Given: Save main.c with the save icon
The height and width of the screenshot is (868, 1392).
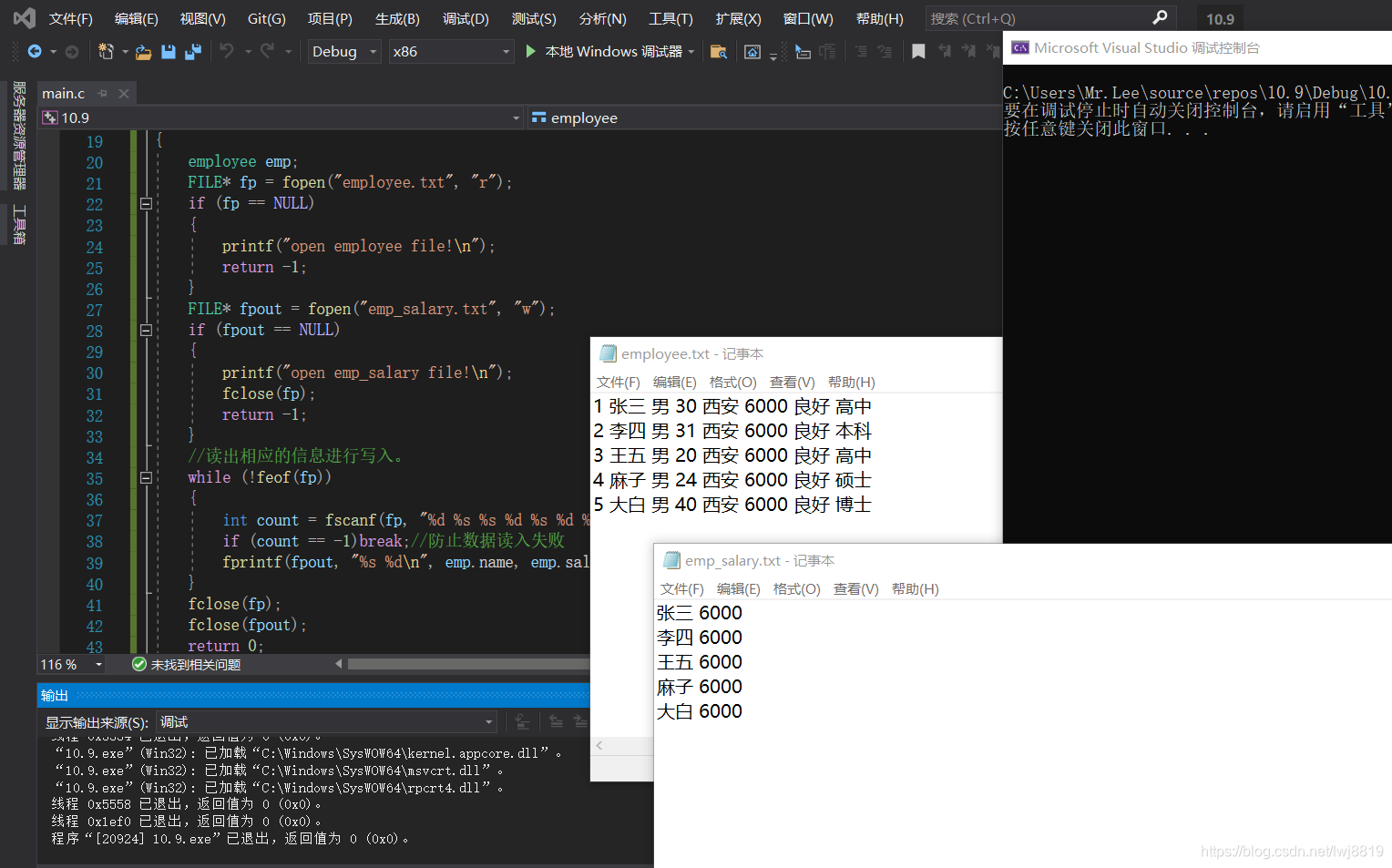Looking at the screenshot, I should (x=169, y=52).
